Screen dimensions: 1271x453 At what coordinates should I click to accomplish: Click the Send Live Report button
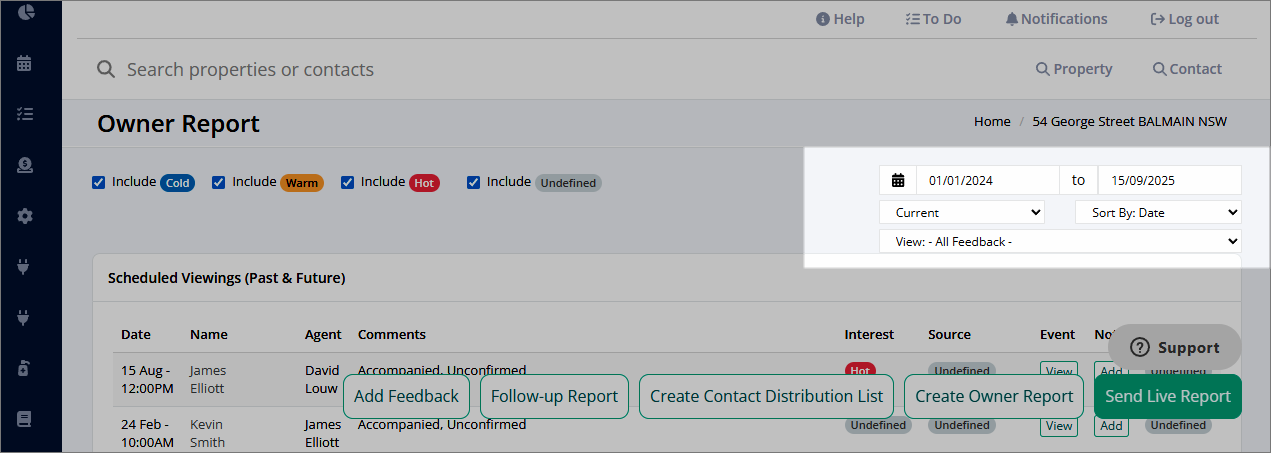[x=1168, y=396]
